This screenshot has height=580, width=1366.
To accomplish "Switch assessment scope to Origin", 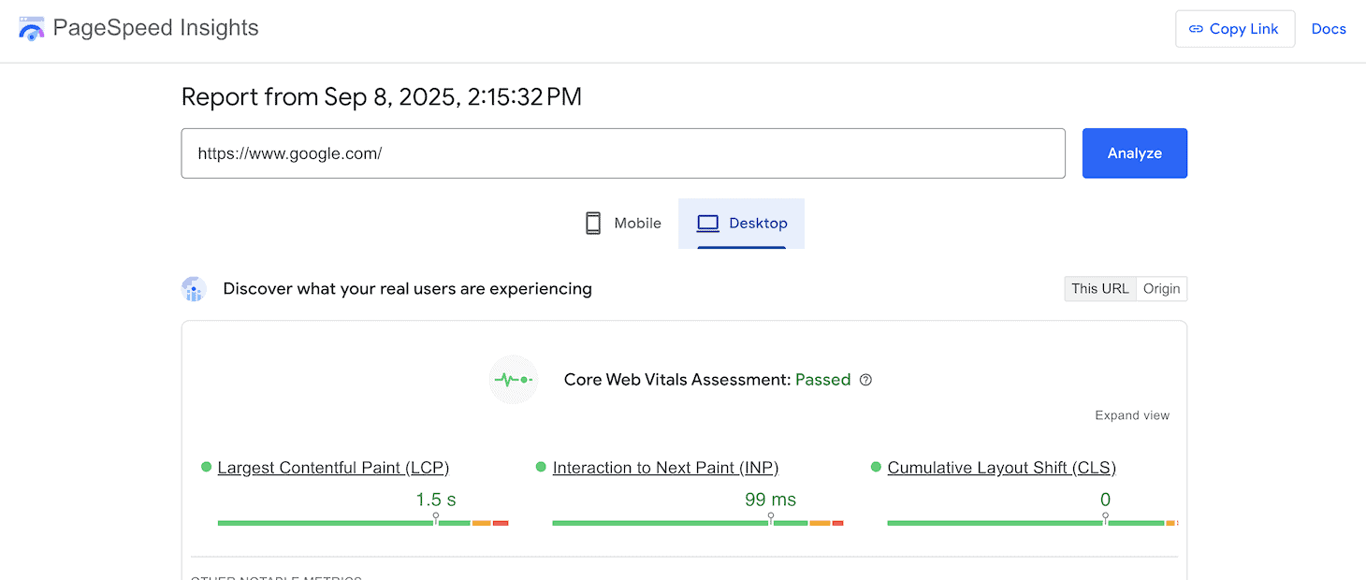I will (1162, 288).
